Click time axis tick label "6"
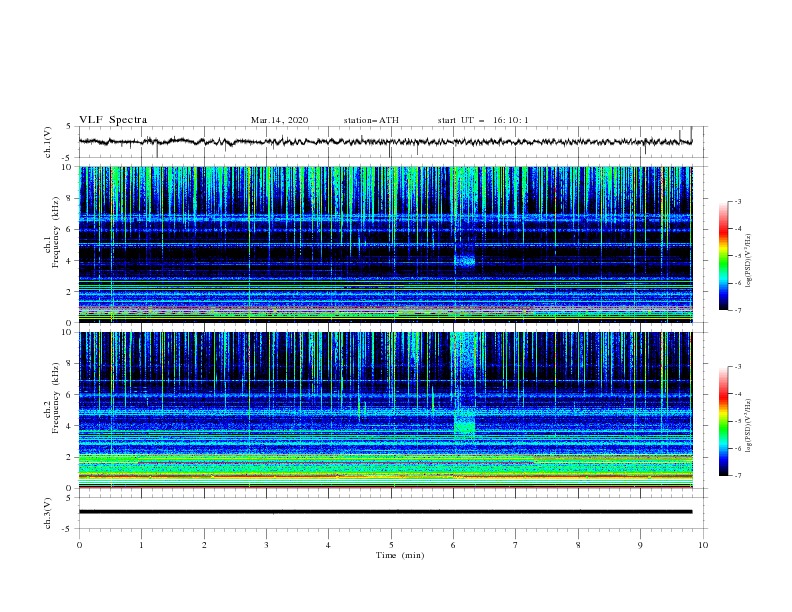Image resolution: width=792 pixels, height=612 pixels. coord(453,545)
